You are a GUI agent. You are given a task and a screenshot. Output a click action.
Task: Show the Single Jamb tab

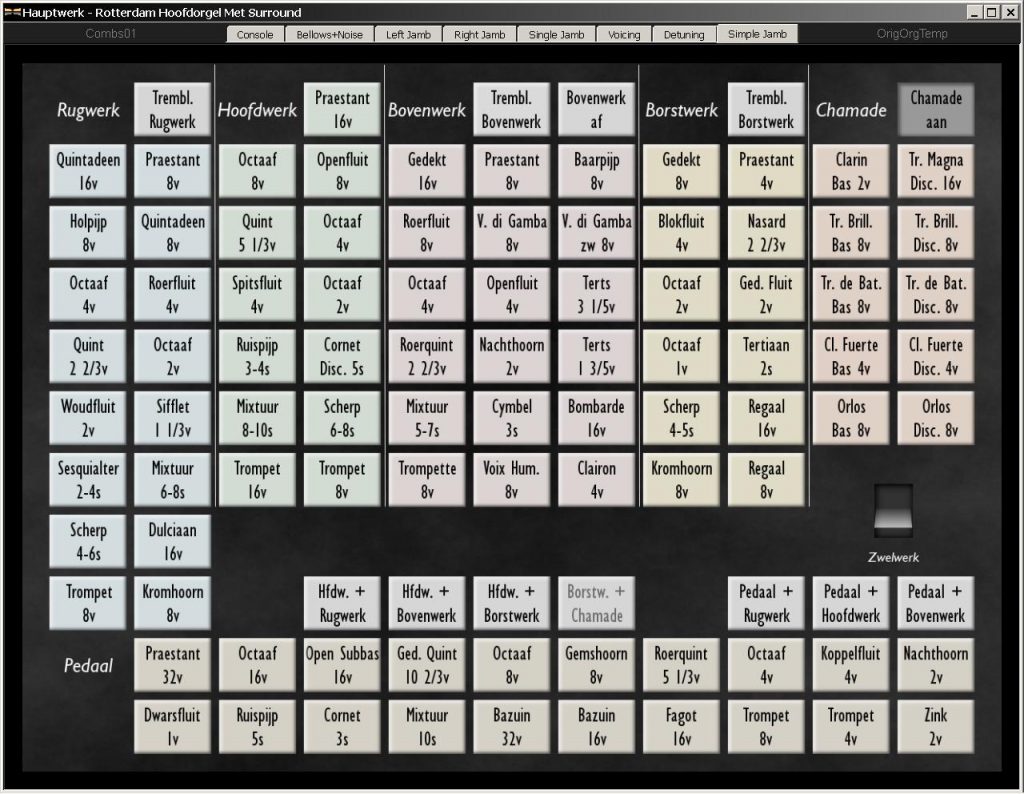tap(556, 35)
